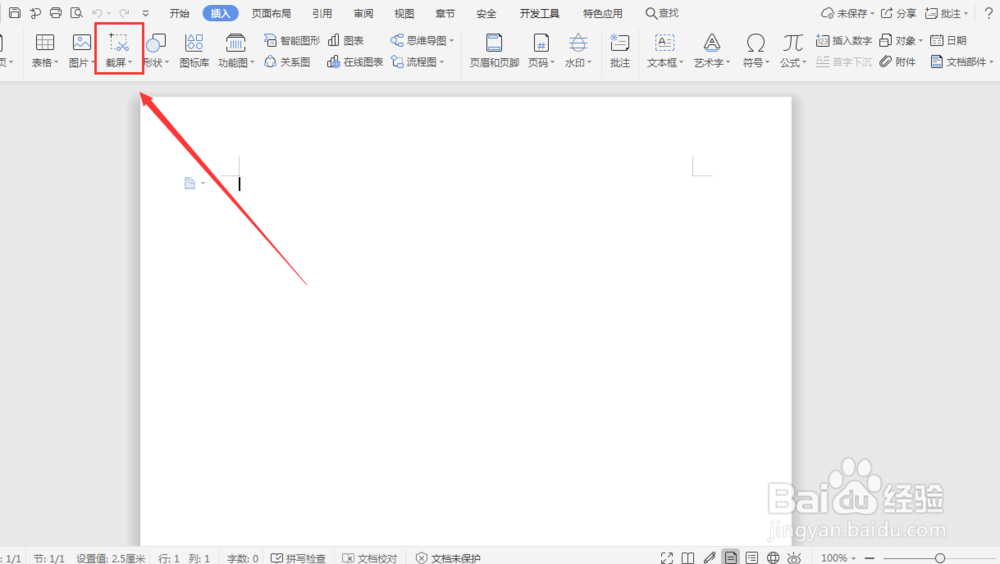Switch to the 开始 tab
Viewport: 1000px width, 564px height.
pos(179,13)
